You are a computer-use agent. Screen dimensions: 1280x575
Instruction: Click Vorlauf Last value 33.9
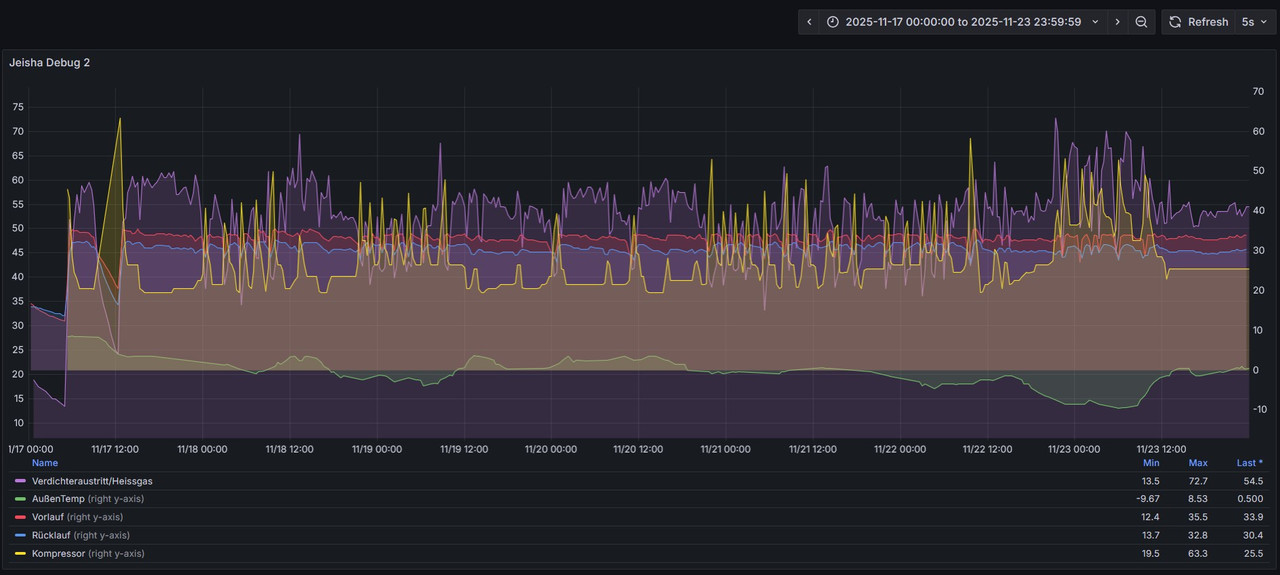1252,517
